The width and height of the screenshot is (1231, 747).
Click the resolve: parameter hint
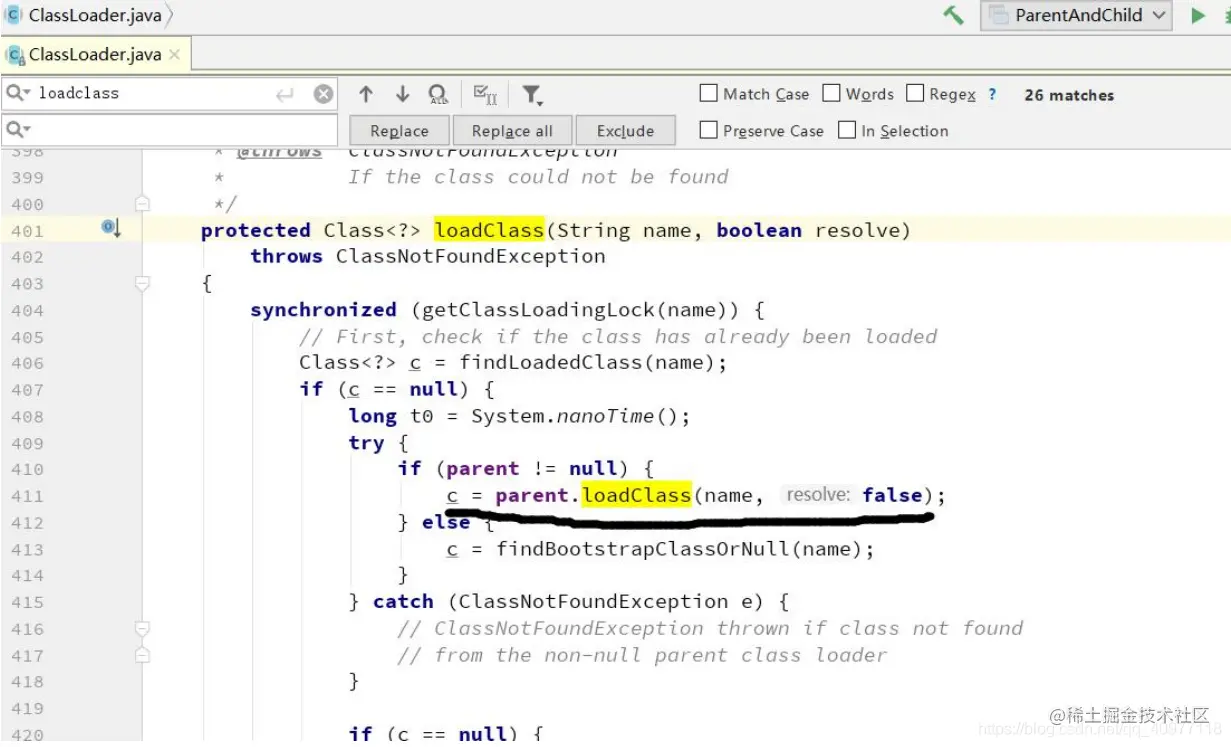(818, 495)
